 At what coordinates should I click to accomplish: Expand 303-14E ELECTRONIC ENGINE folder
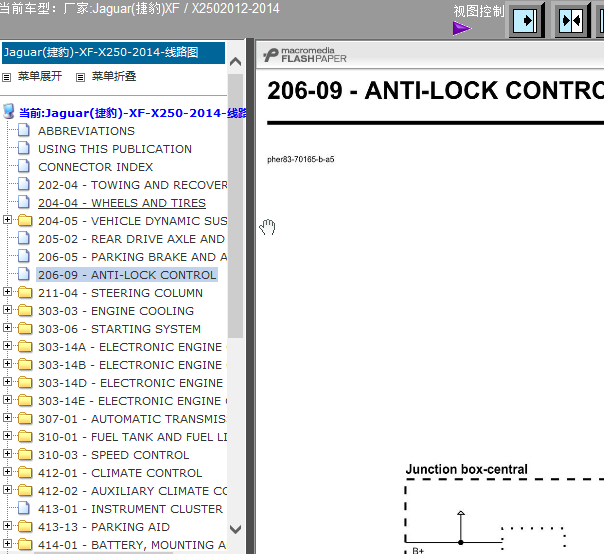(7, 400)
